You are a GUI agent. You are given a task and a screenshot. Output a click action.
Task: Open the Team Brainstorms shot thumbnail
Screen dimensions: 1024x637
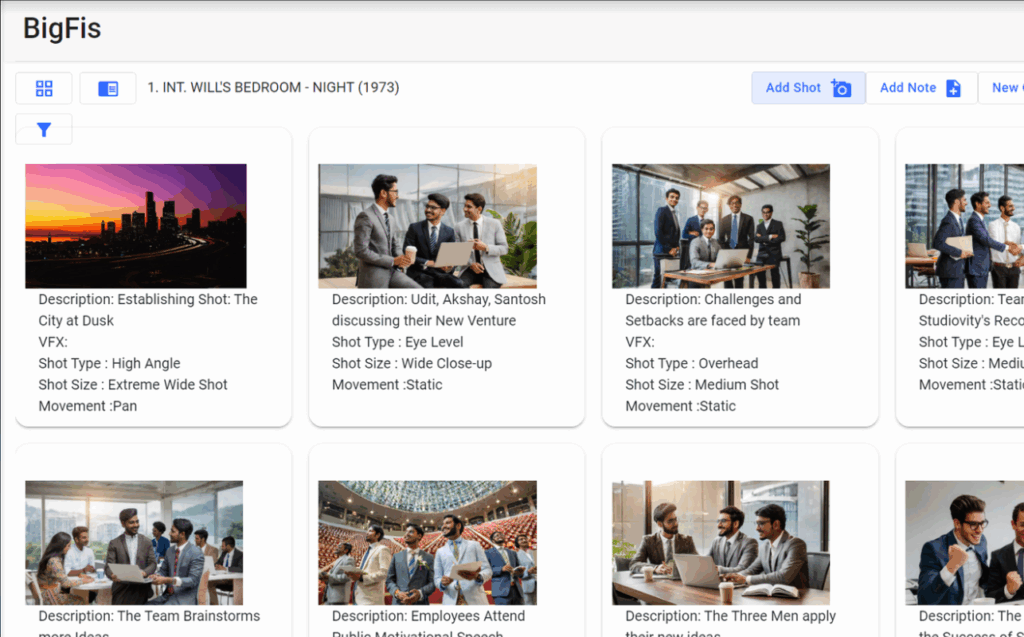tap(134, 543)
